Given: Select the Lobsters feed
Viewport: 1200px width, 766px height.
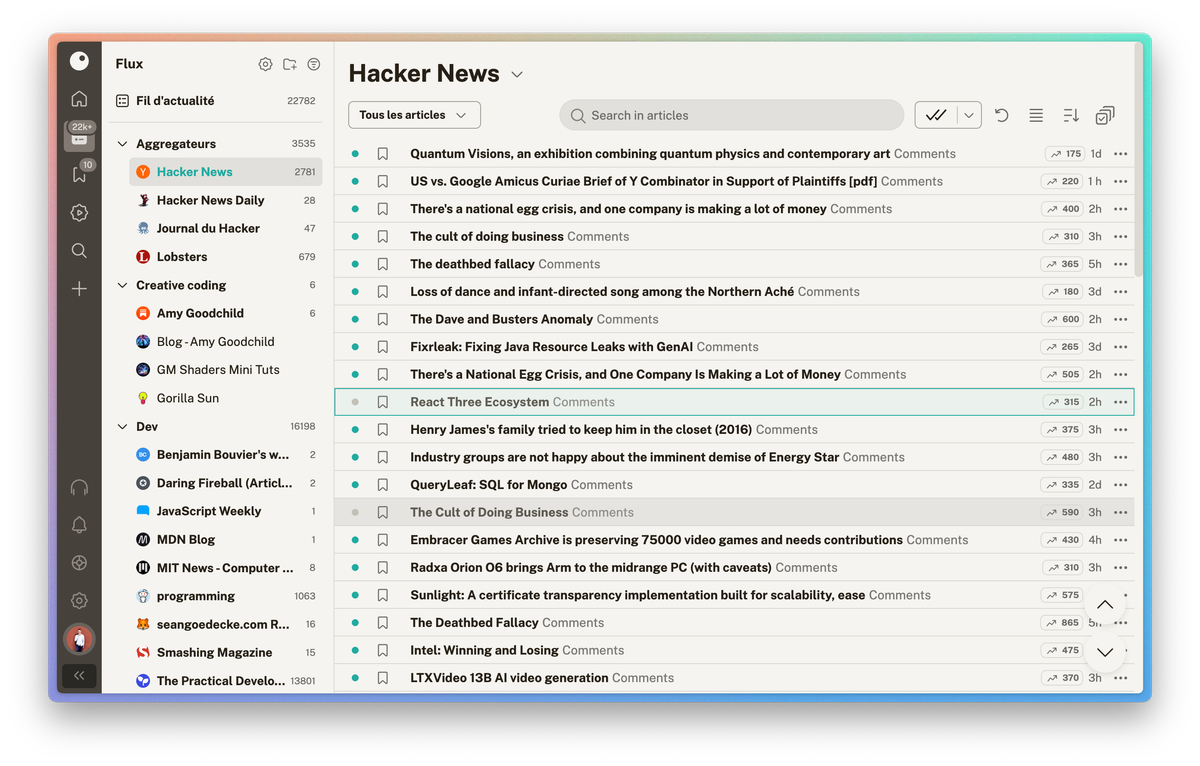Looking at the screenshot, I should pyautogui.click(x=182, y=257).
